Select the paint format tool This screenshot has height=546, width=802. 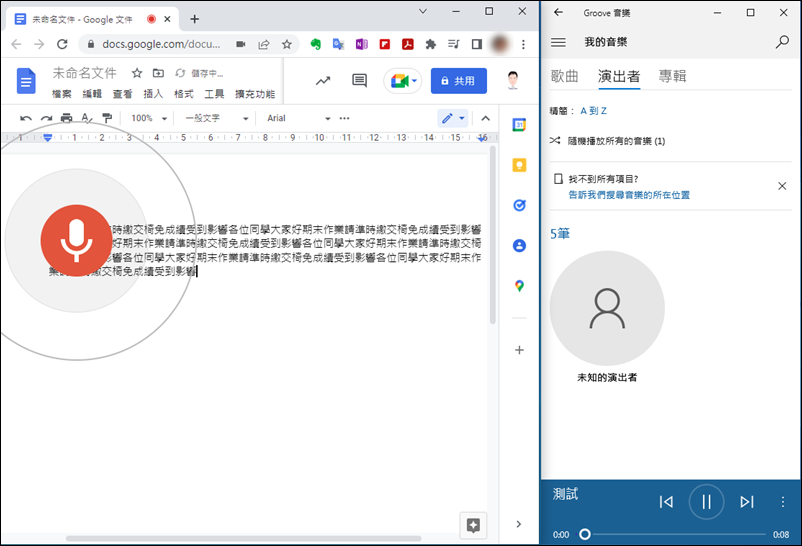[107, 118]
